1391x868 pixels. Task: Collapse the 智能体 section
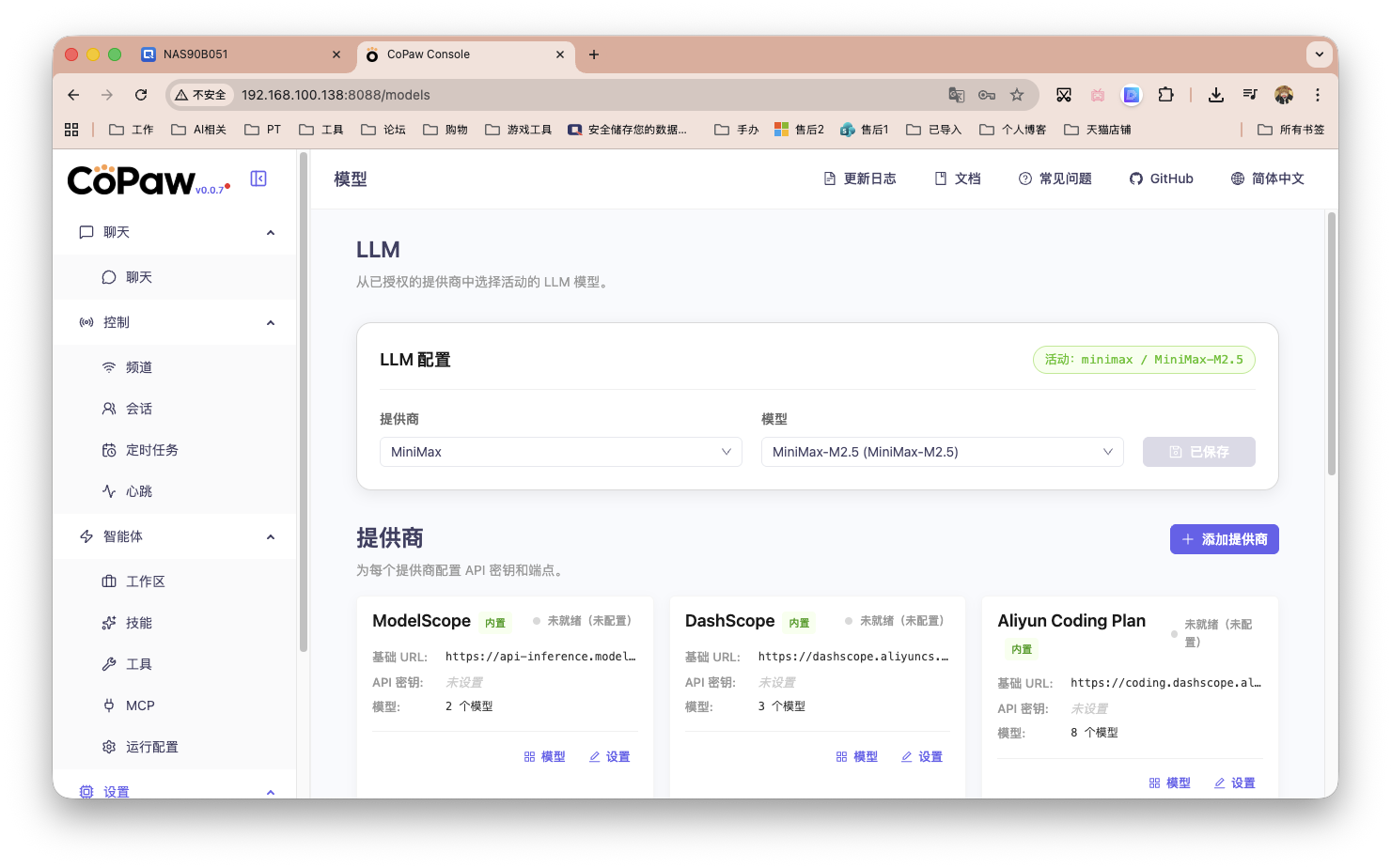click(271, 535)
